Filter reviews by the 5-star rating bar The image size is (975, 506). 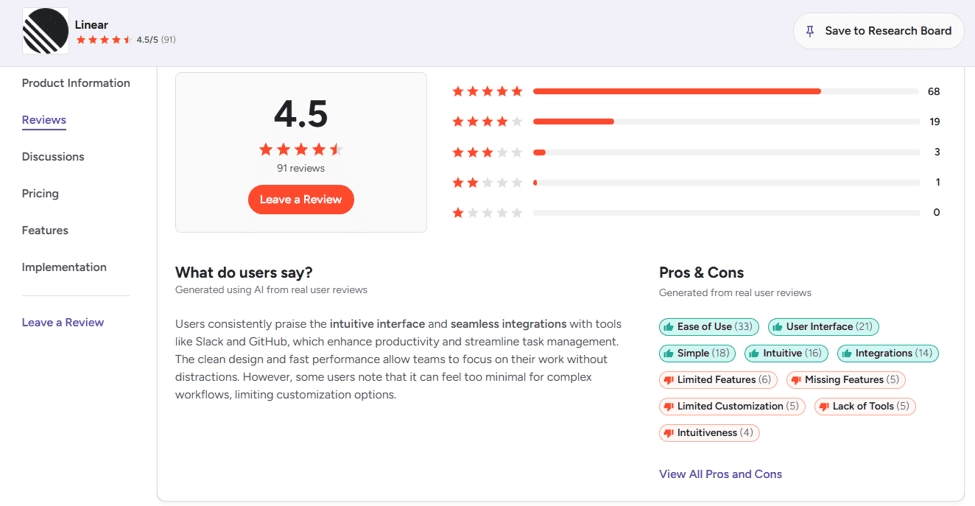(x=726, y=91)
